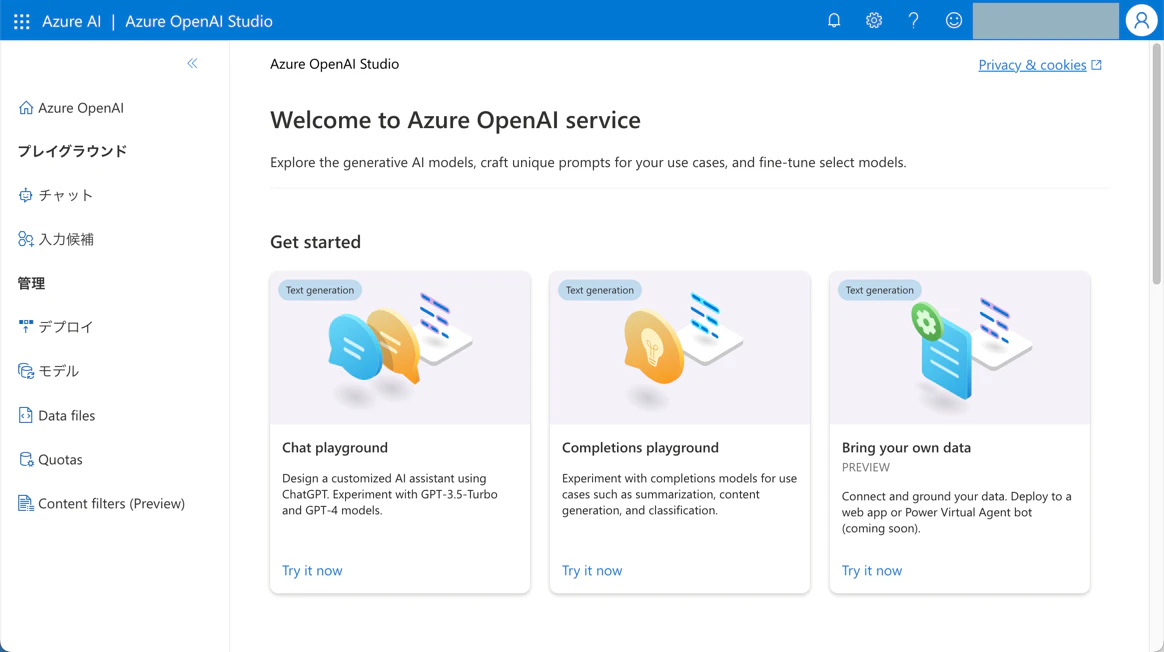1164x652 pixels.
Task: Click the Chat playground card illustration
Action: [x=400, y=348]
